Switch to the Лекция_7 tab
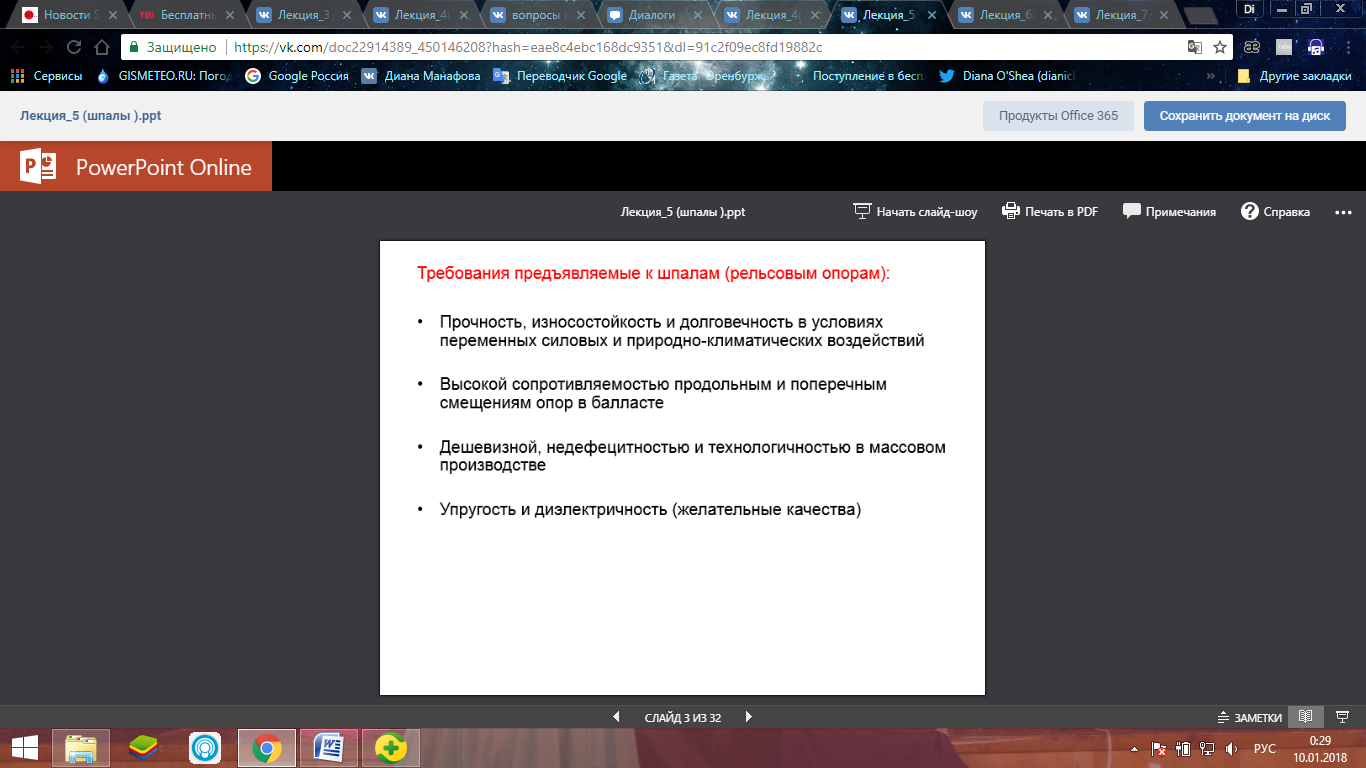 pos(1123,15)
